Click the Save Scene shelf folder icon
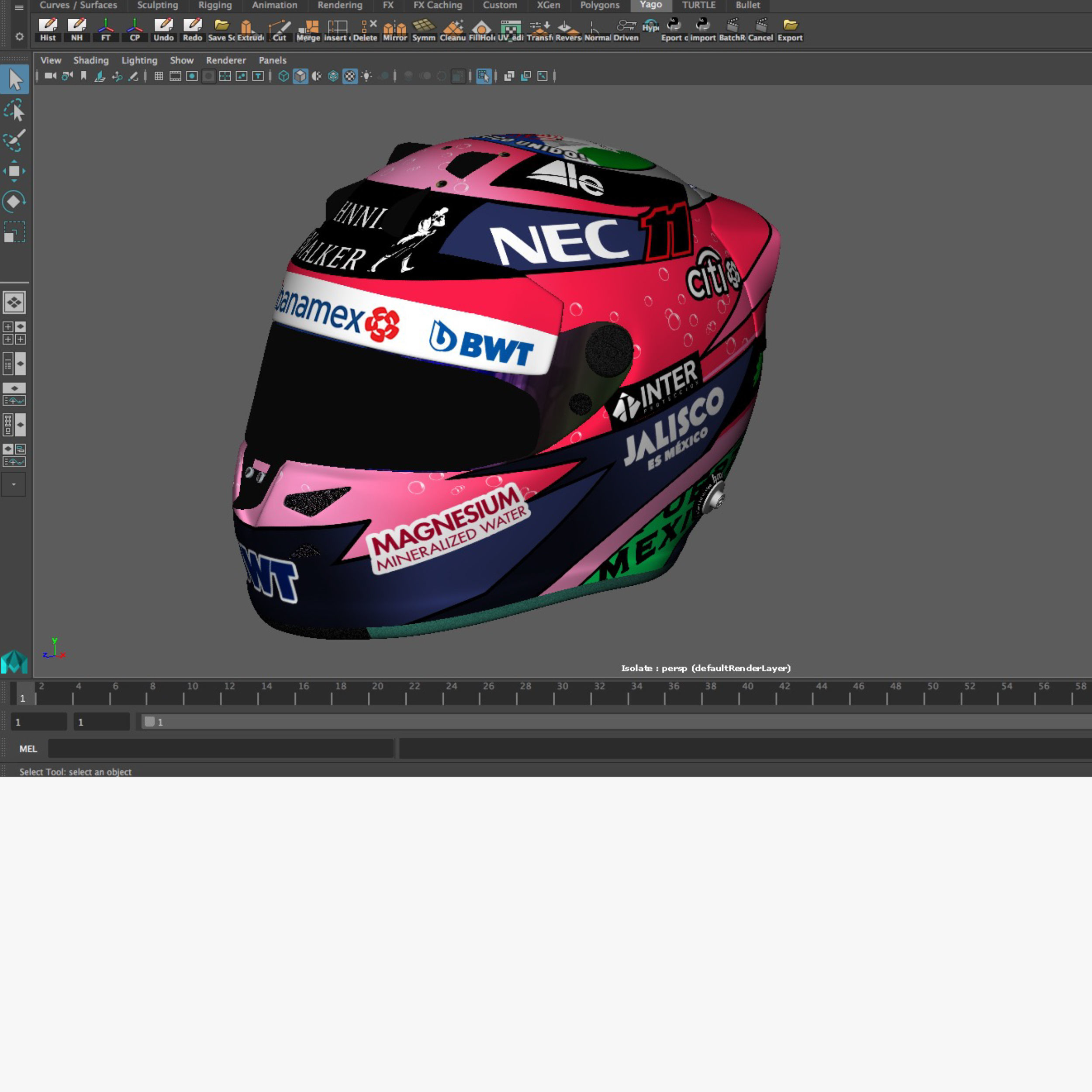 [x=221, y=30]
